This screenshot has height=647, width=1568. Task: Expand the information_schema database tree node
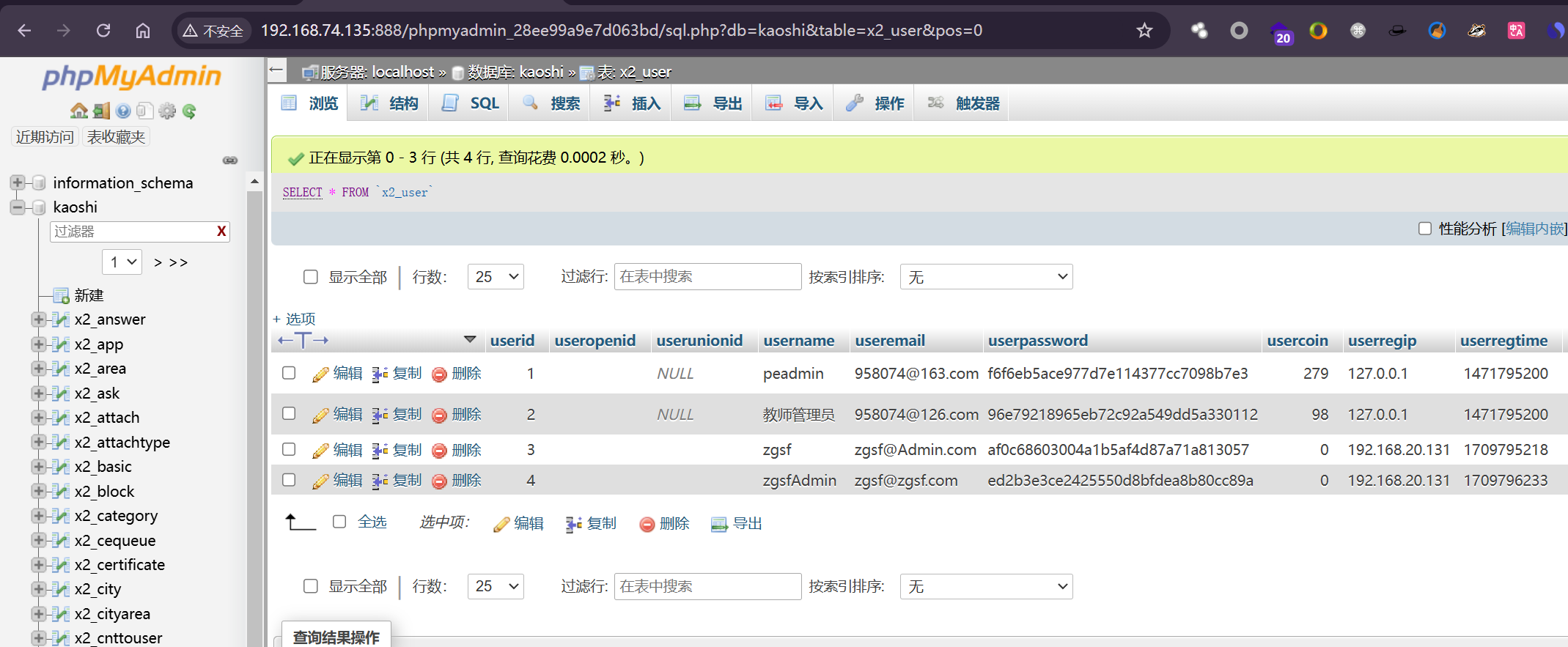click(x=18, y=182)
